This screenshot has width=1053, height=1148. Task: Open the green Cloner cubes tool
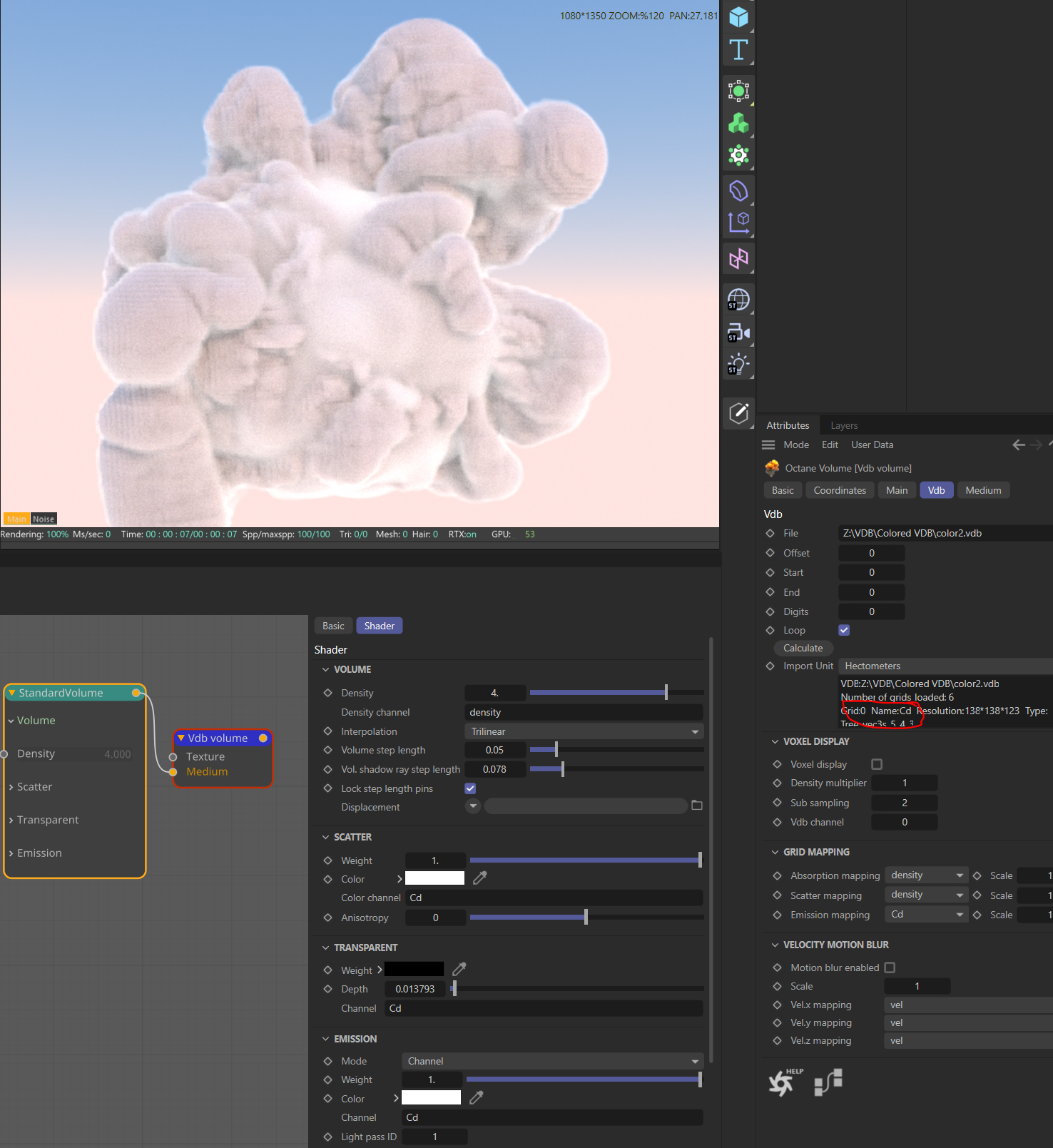coord(738,123)
